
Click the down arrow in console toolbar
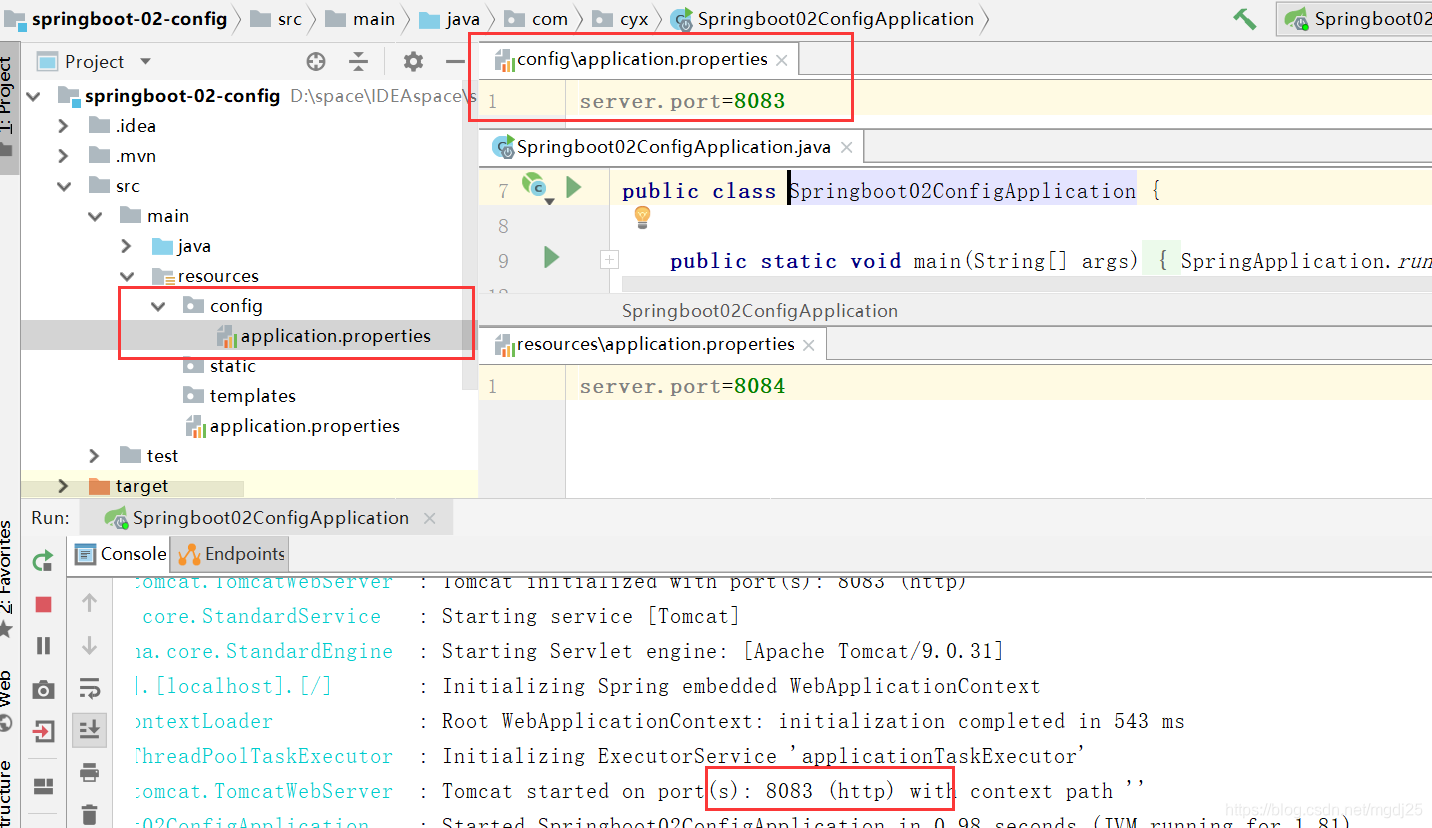coord(89,646)
